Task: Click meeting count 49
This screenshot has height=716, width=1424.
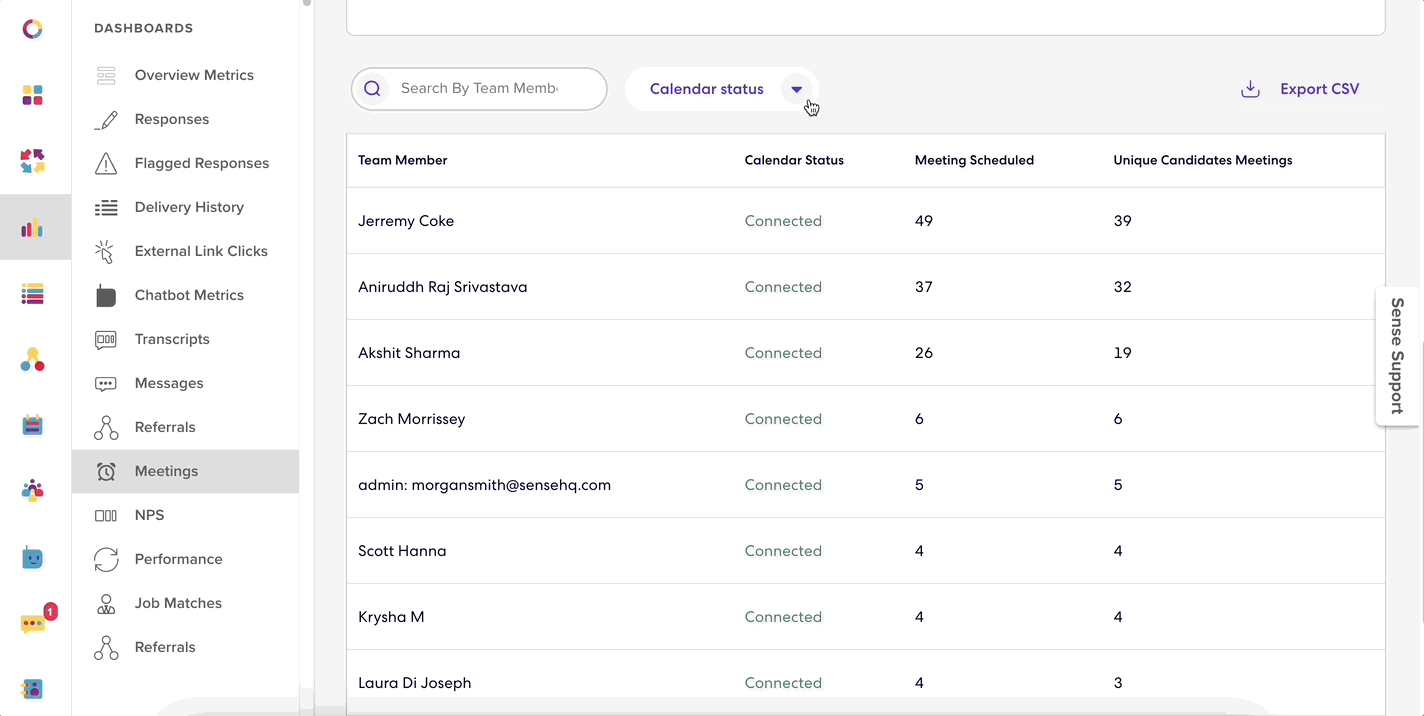Action: pos(924,221)
